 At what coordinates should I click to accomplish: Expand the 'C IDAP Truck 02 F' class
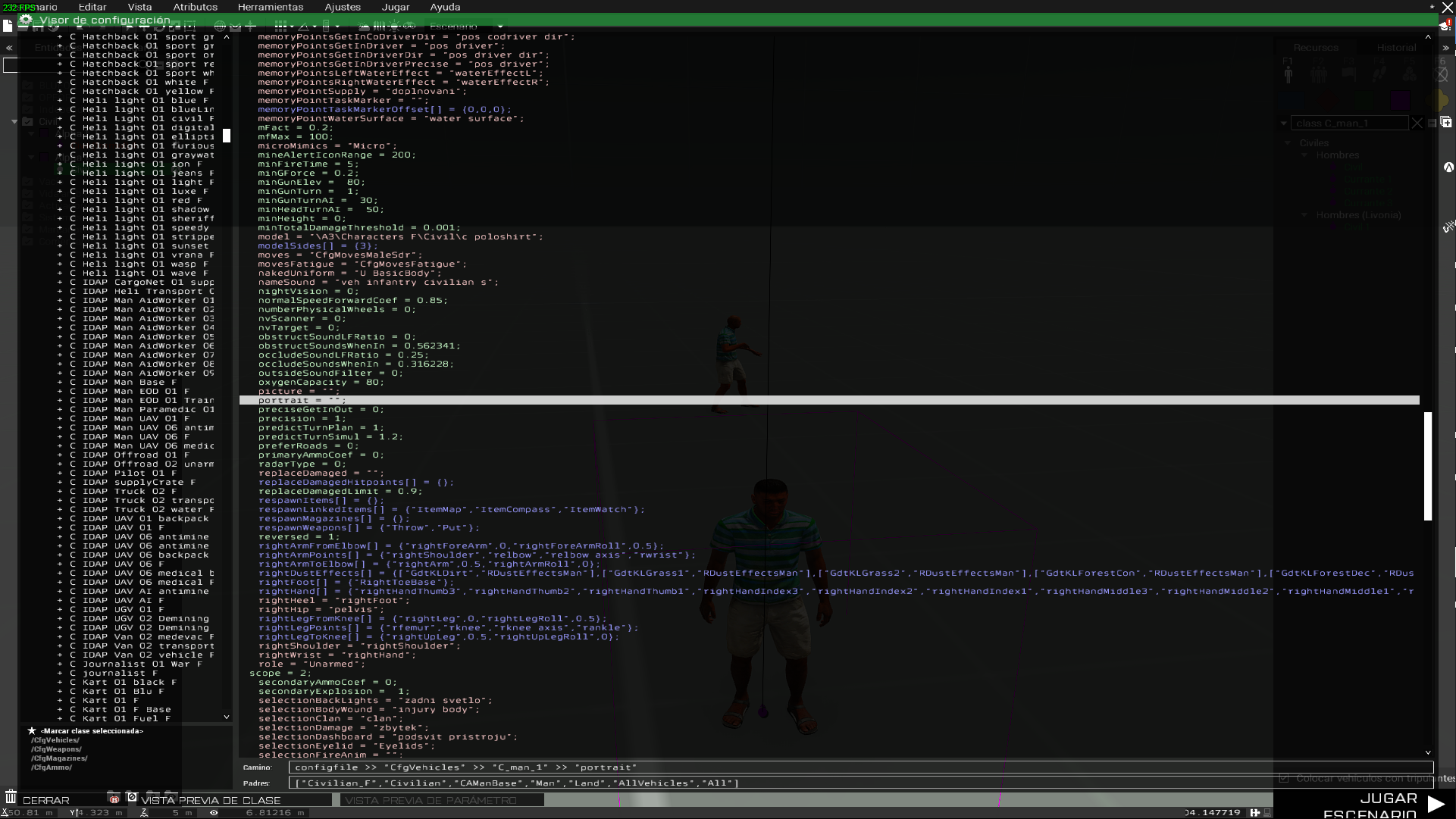(x=61, y=492)
